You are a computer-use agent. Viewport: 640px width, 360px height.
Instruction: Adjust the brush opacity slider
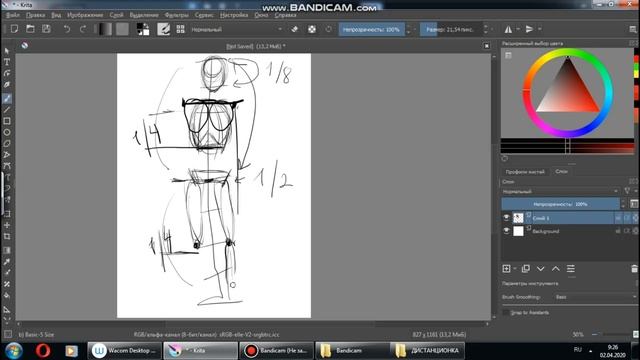point(371,29)
